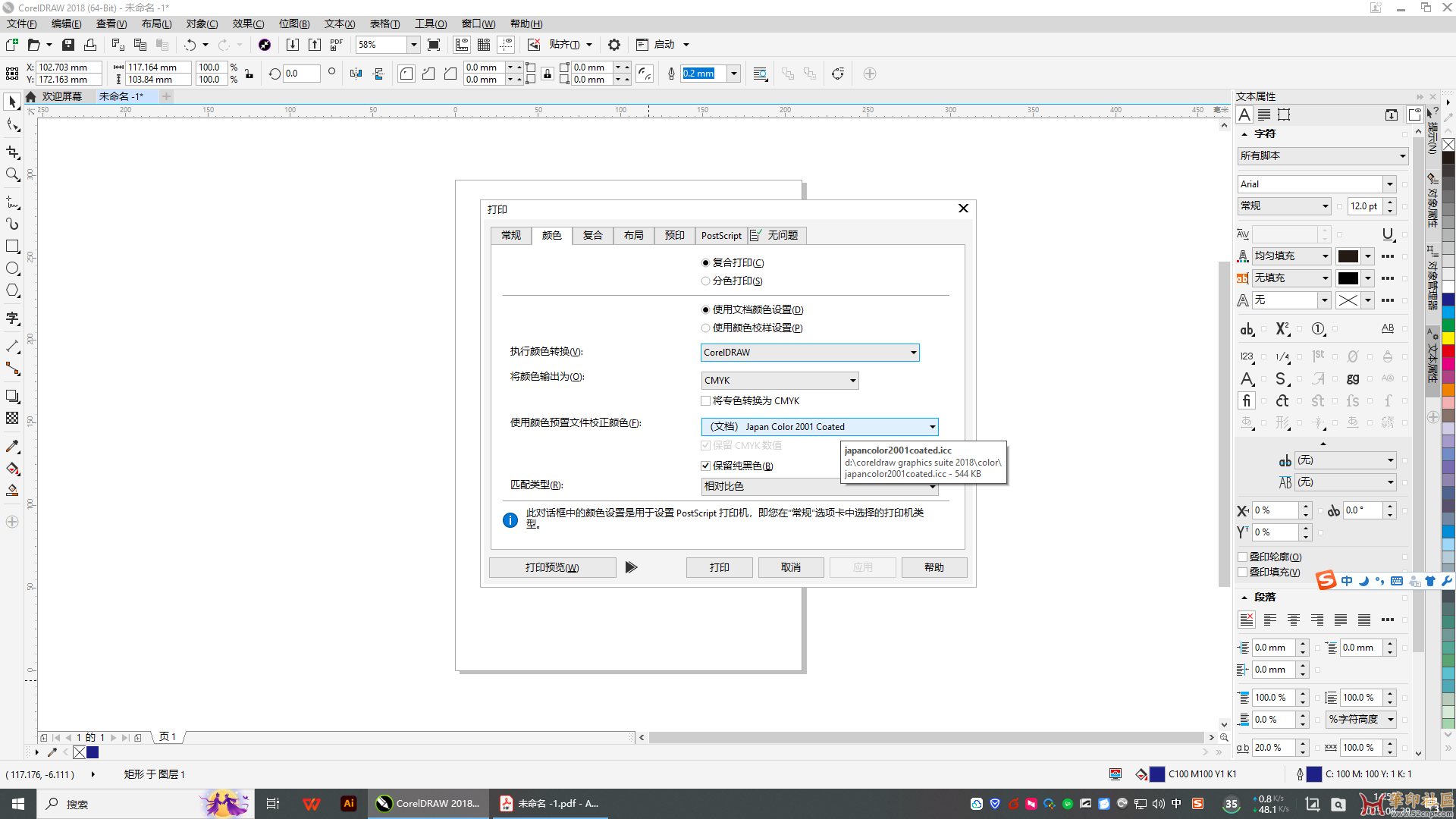Toggle 保留纯黑色 checkbox
Screen dimensions: 1456x819
(x=706, y=466)
